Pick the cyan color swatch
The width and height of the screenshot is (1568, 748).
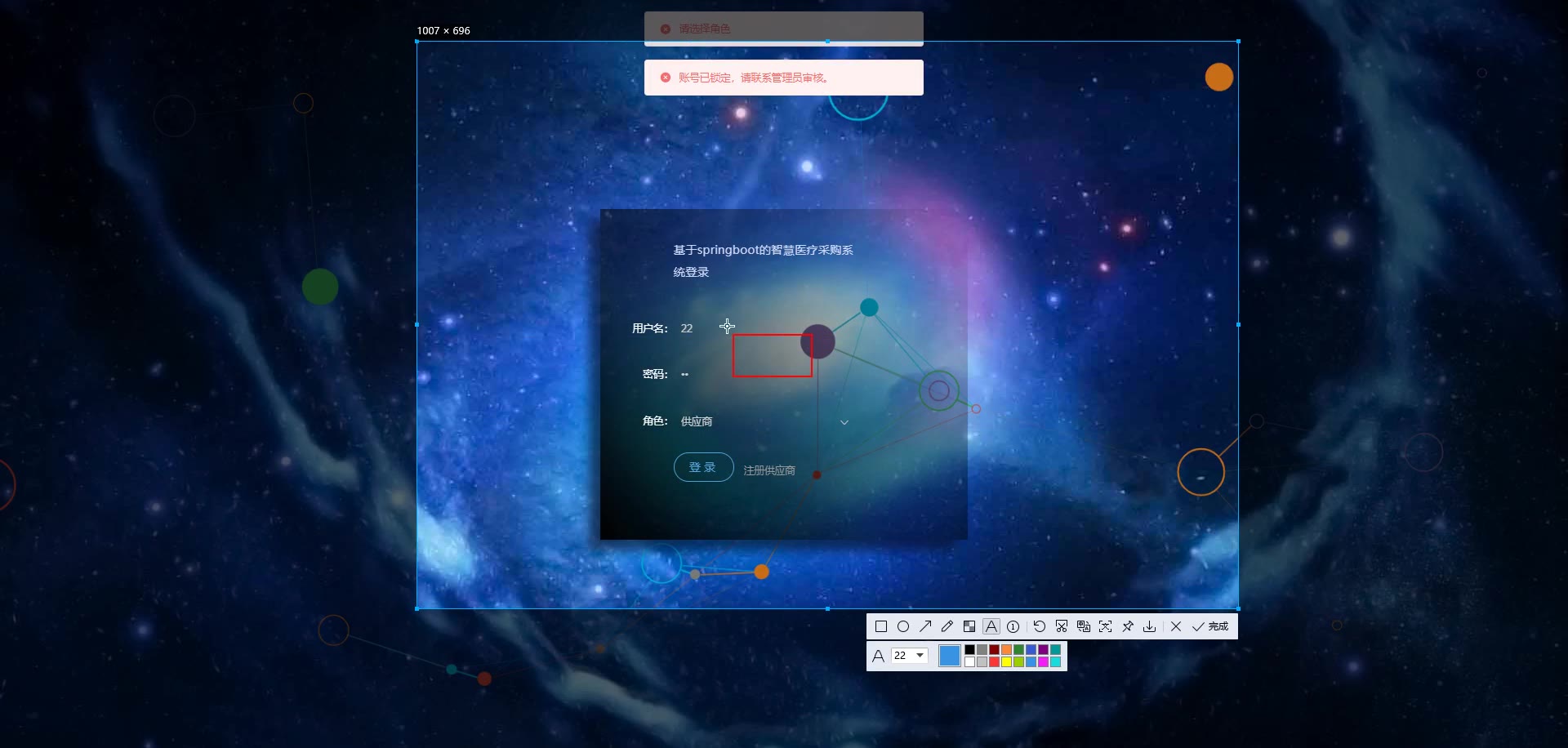(x=1055, y=662)
